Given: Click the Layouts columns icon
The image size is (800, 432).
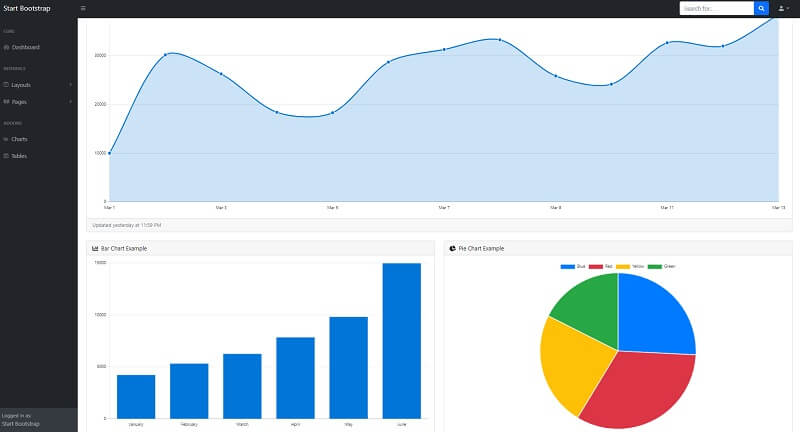Looking at the screenshot, I should pyautogui.click(x=6, y=85).
